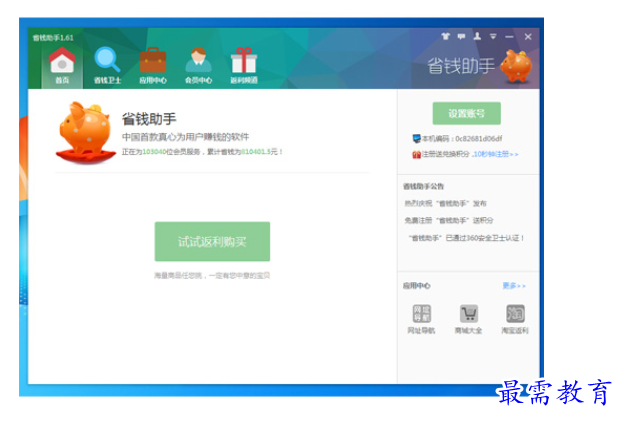Open the title bar dropdown menu arrow

(493, 36)
